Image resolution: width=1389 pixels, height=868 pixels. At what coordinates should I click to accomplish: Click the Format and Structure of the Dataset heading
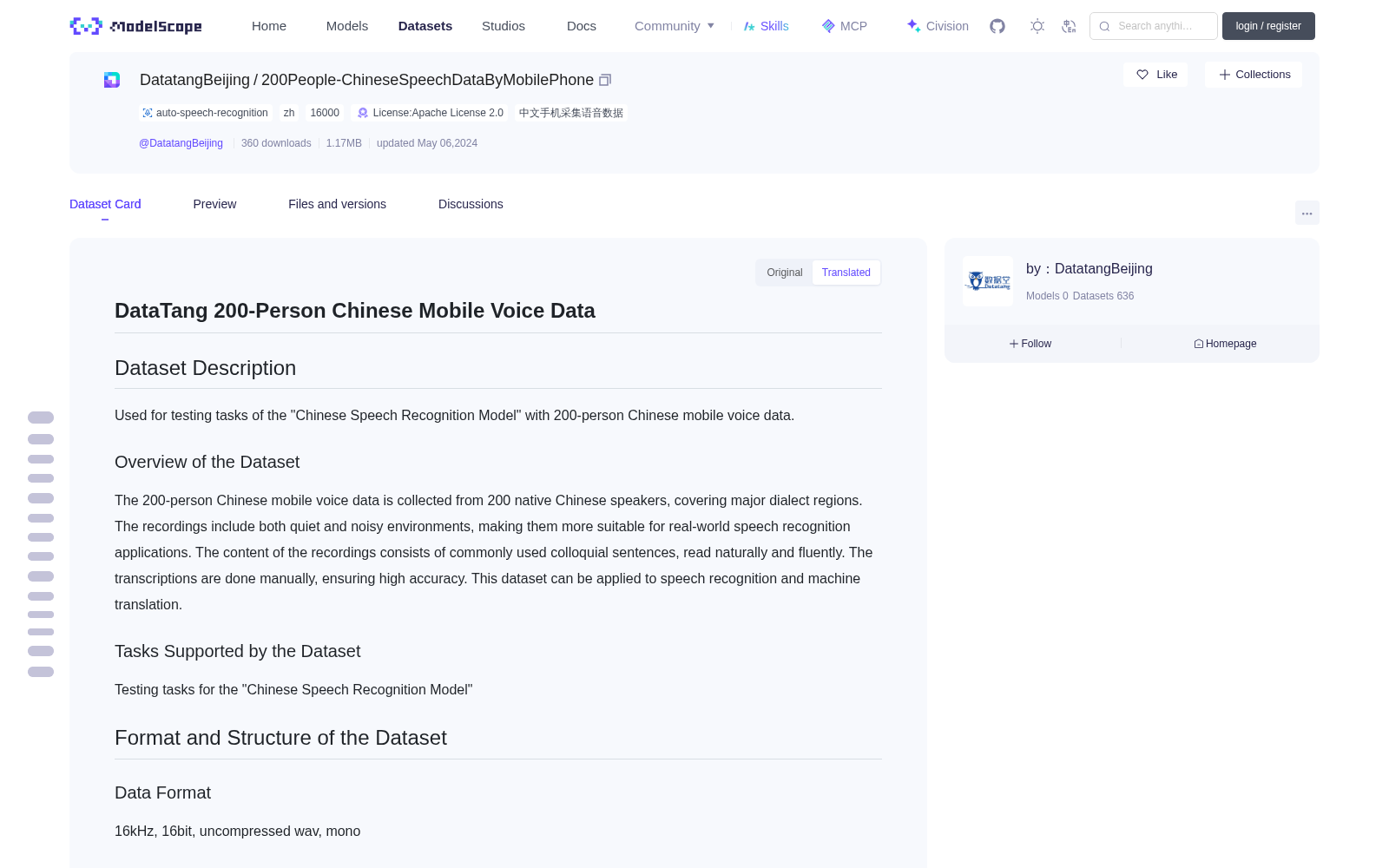280,738
